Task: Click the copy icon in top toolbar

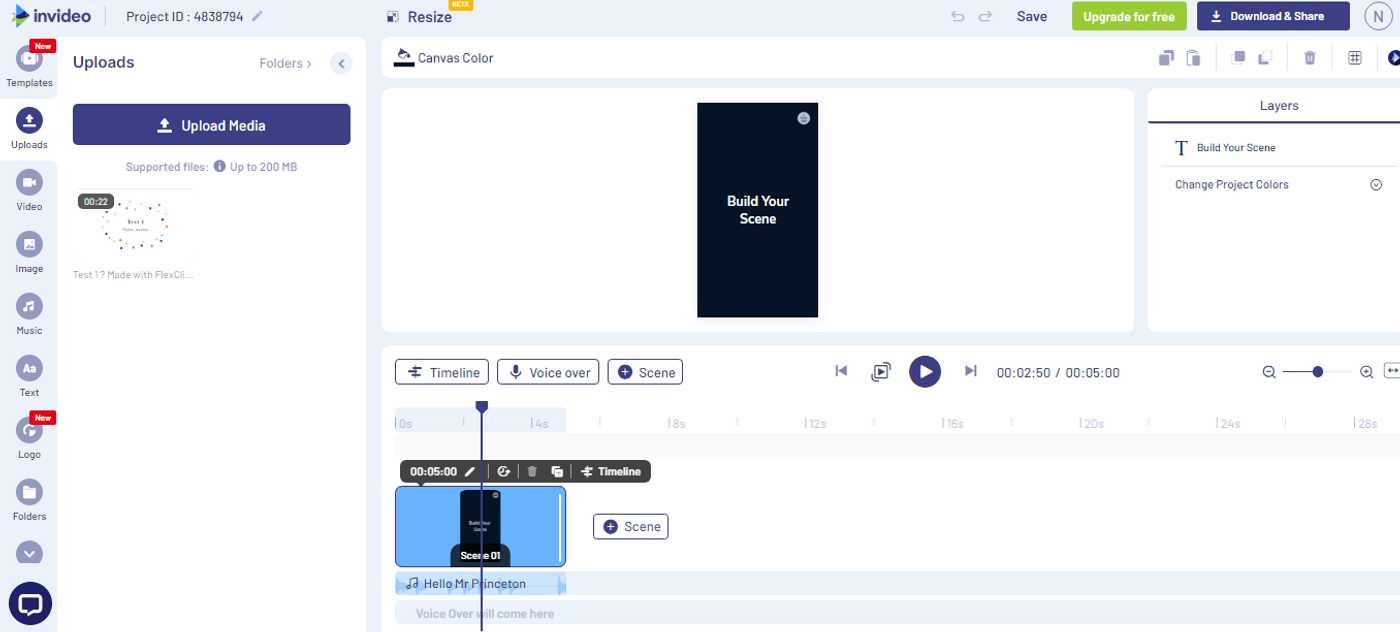Action: [1166, 58]
